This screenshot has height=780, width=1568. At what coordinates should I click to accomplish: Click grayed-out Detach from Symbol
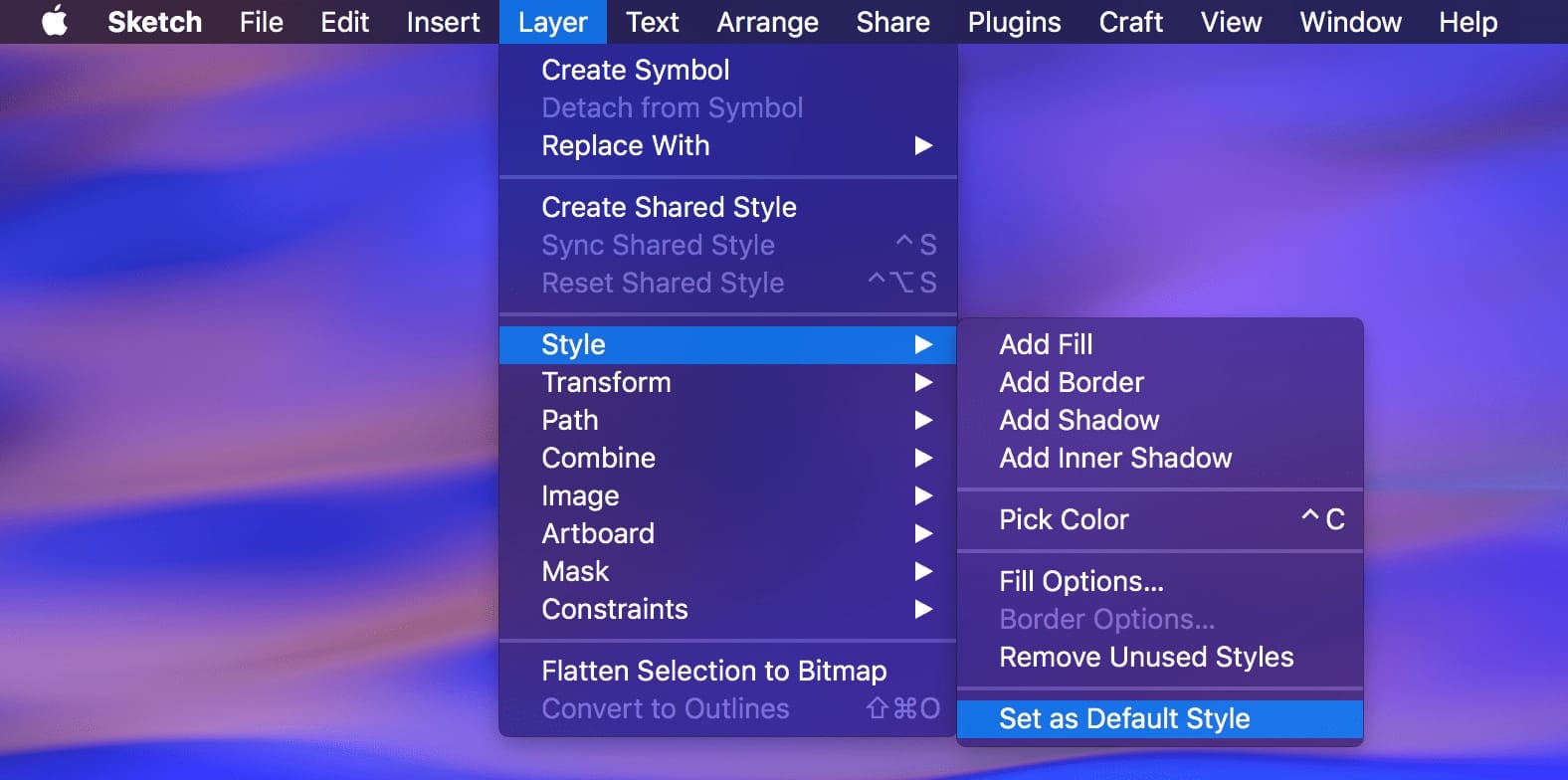[x=728, y=107]
